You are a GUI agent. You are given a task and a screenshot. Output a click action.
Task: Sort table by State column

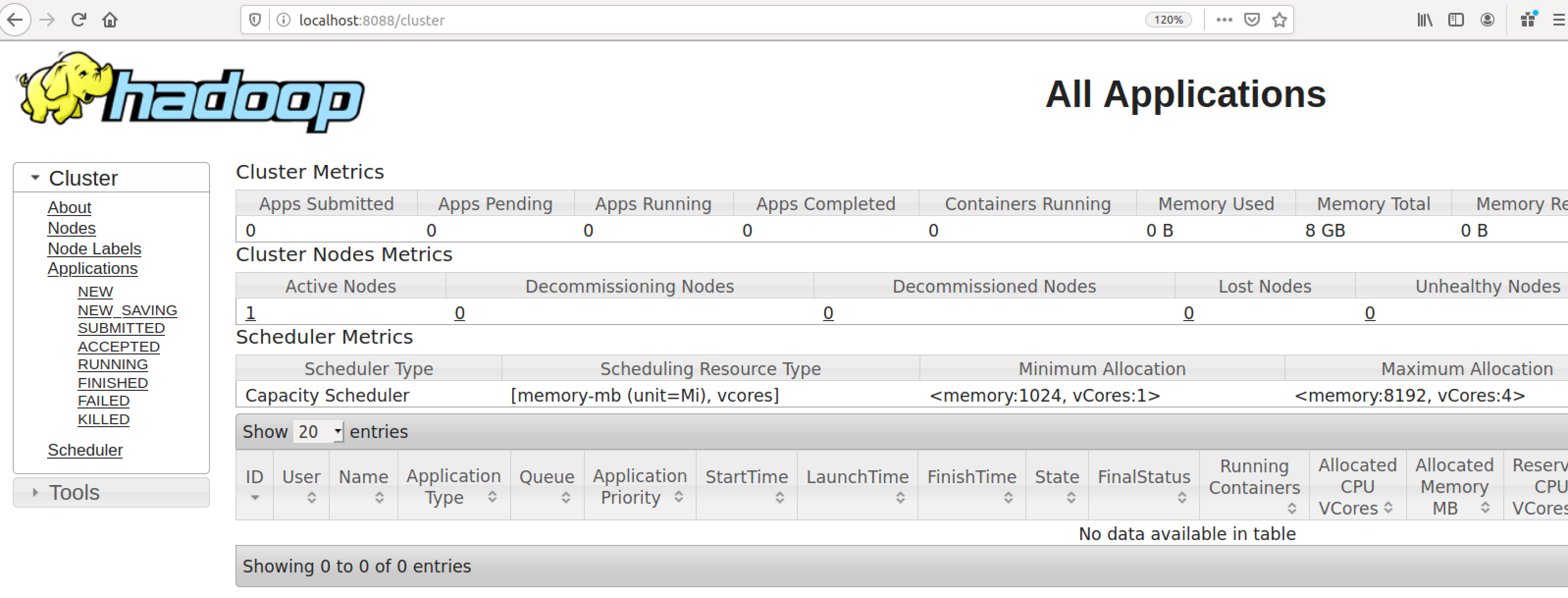(x=1057, y=486)
